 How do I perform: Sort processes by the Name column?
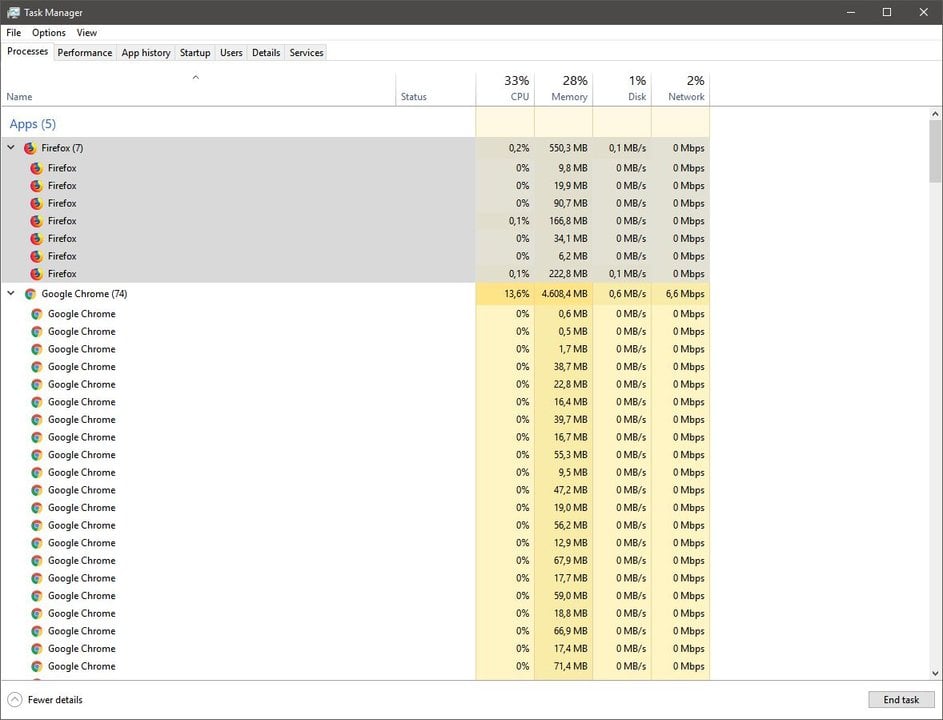click(198, 89)
